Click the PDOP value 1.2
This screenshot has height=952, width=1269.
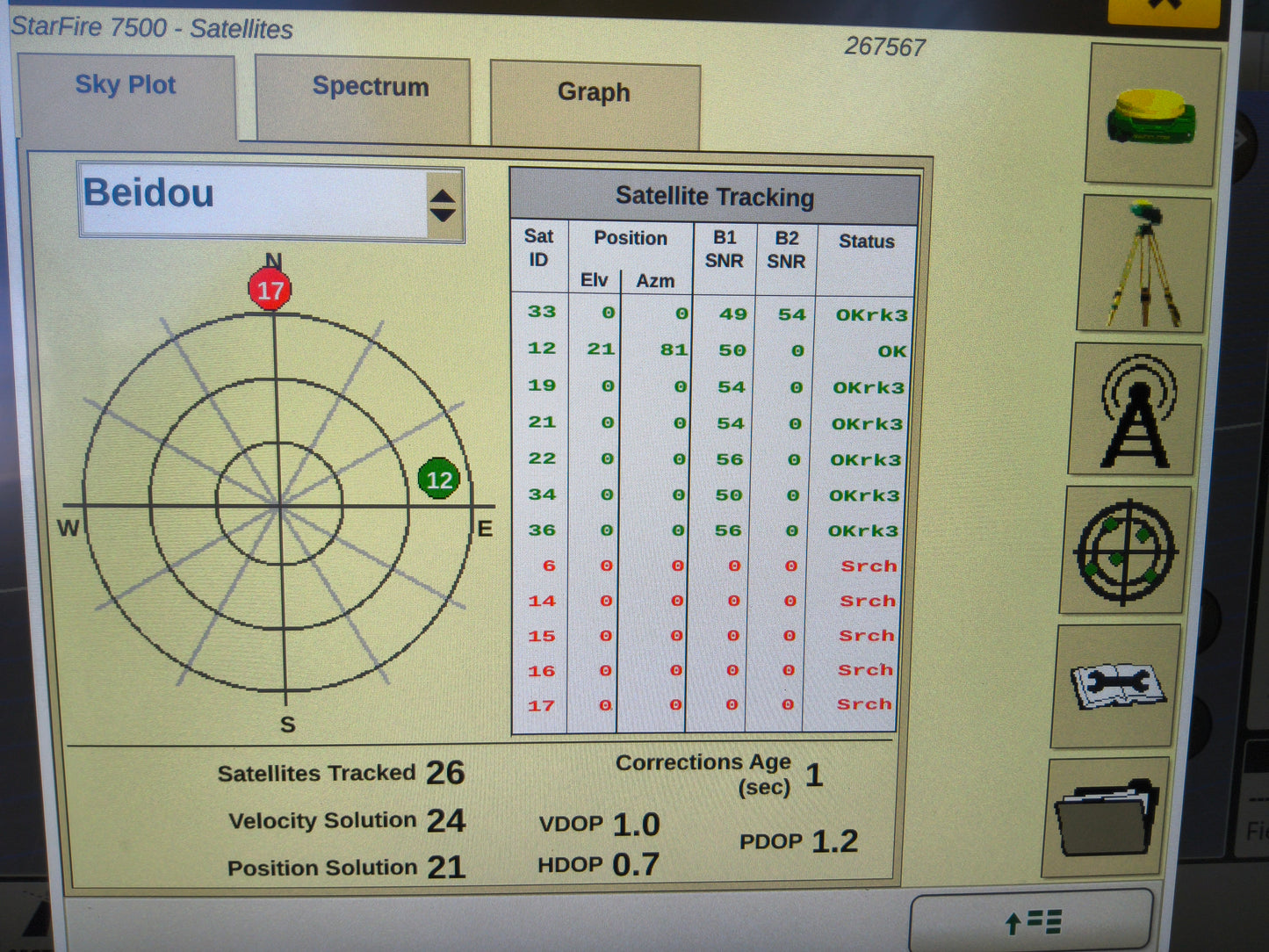tap(835, 841)
